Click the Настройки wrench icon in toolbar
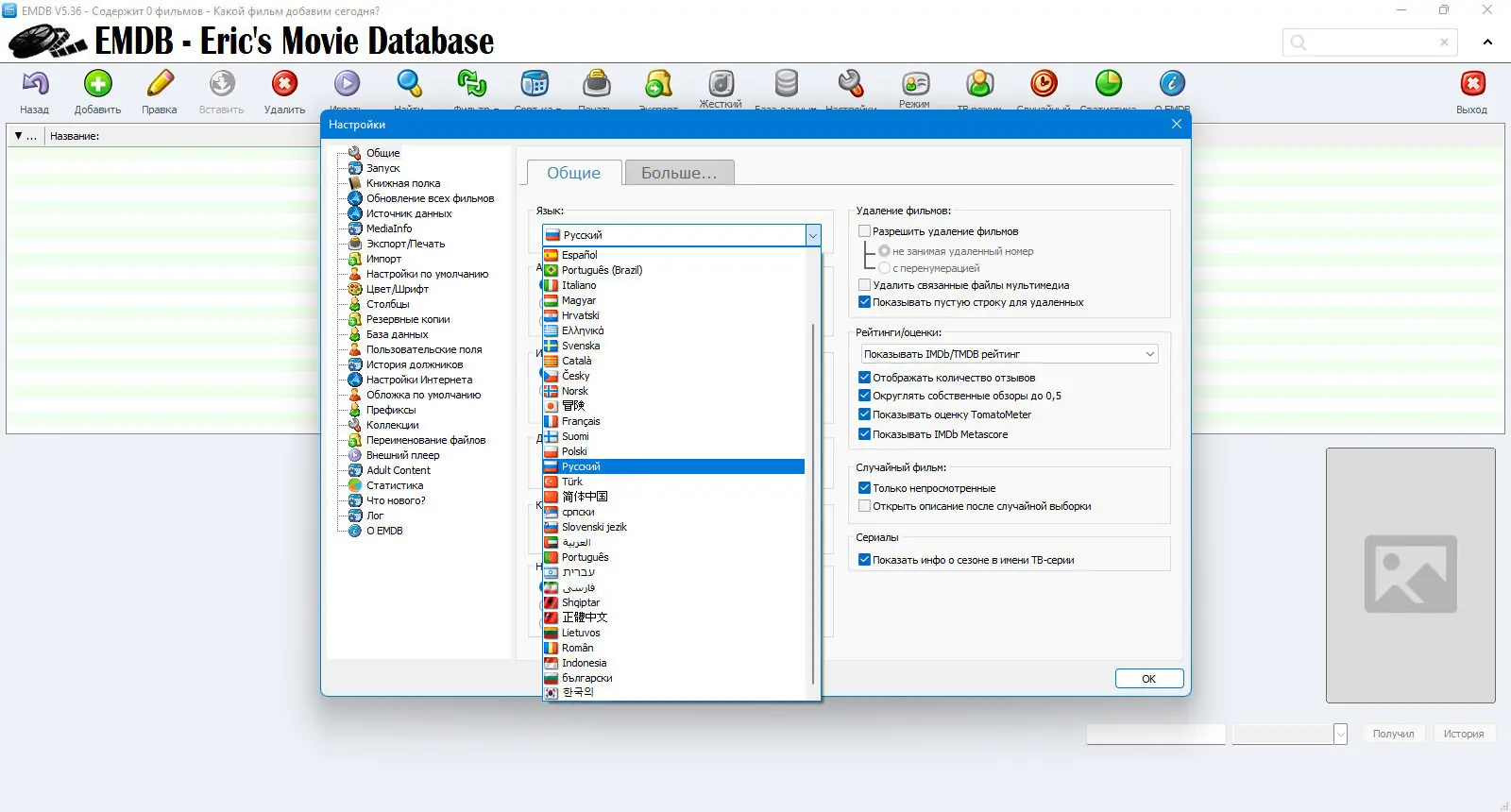This screenshot has height=812, width=1511. point(851,84)
